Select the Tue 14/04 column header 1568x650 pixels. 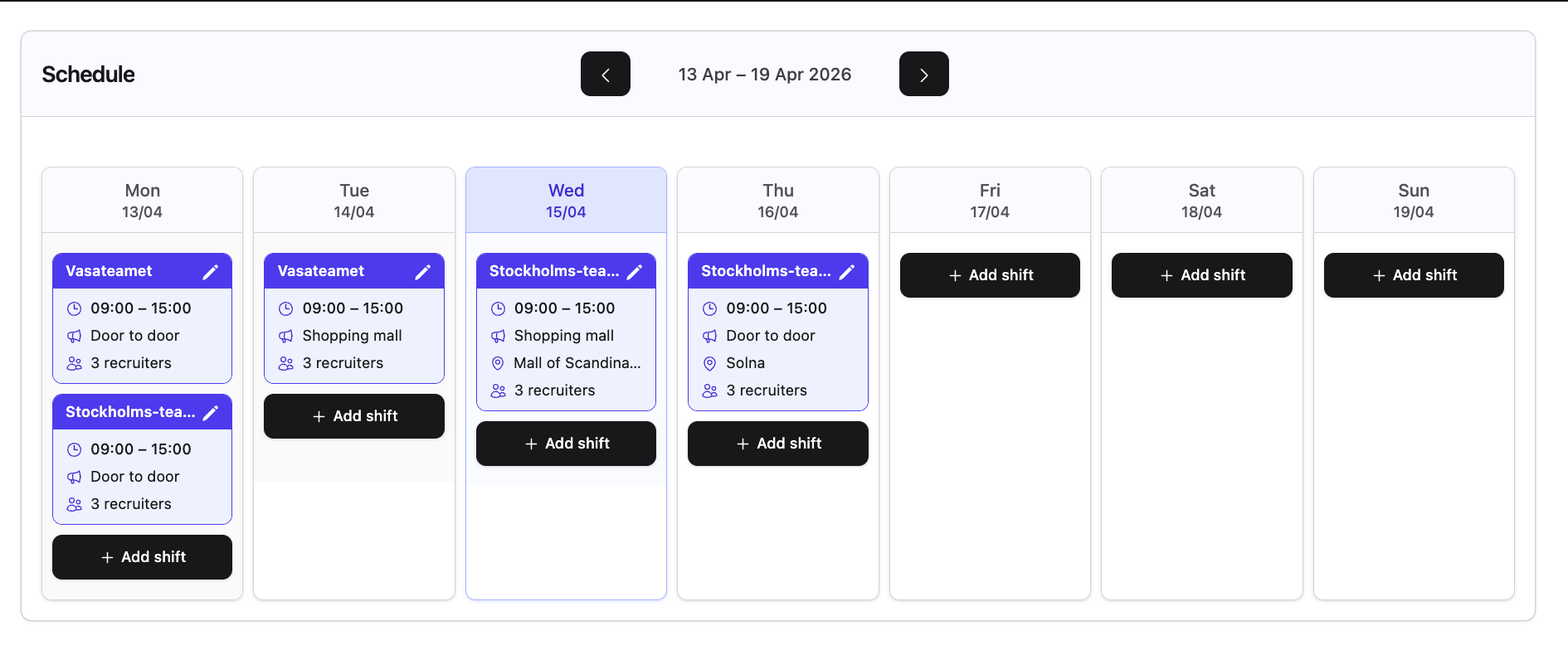pos(354,201)
